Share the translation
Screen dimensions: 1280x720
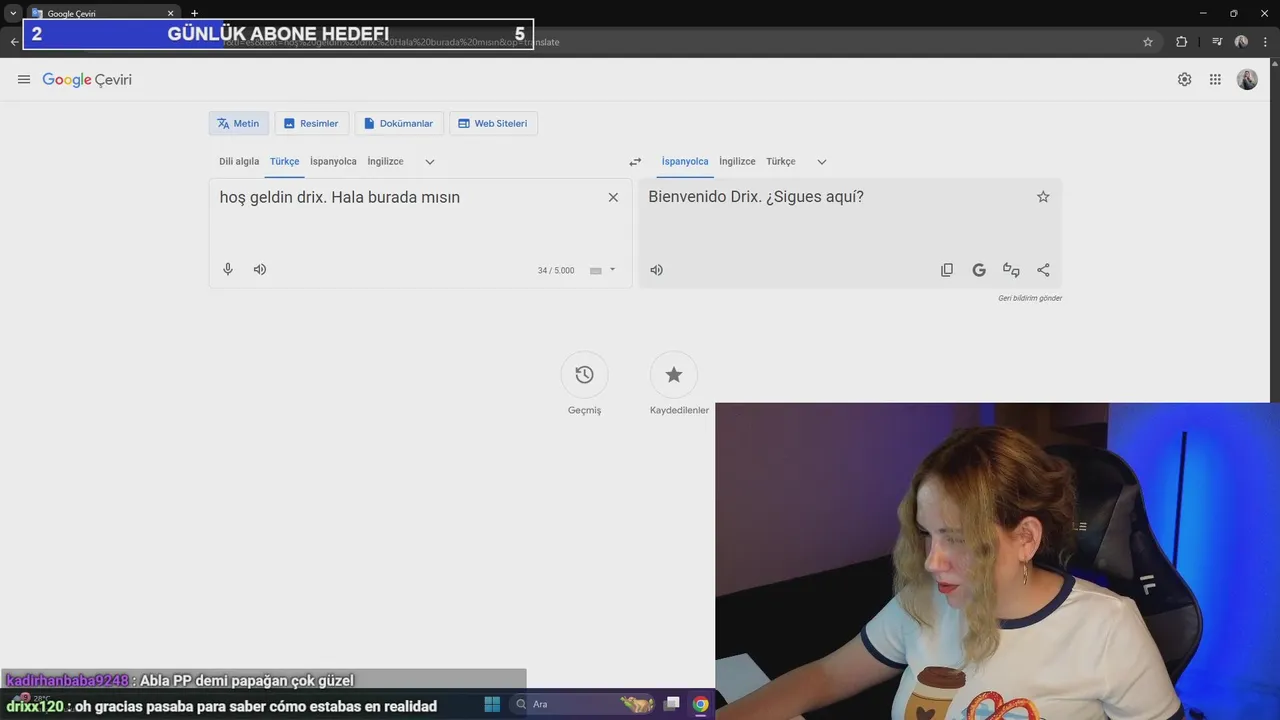point(1043,270)
